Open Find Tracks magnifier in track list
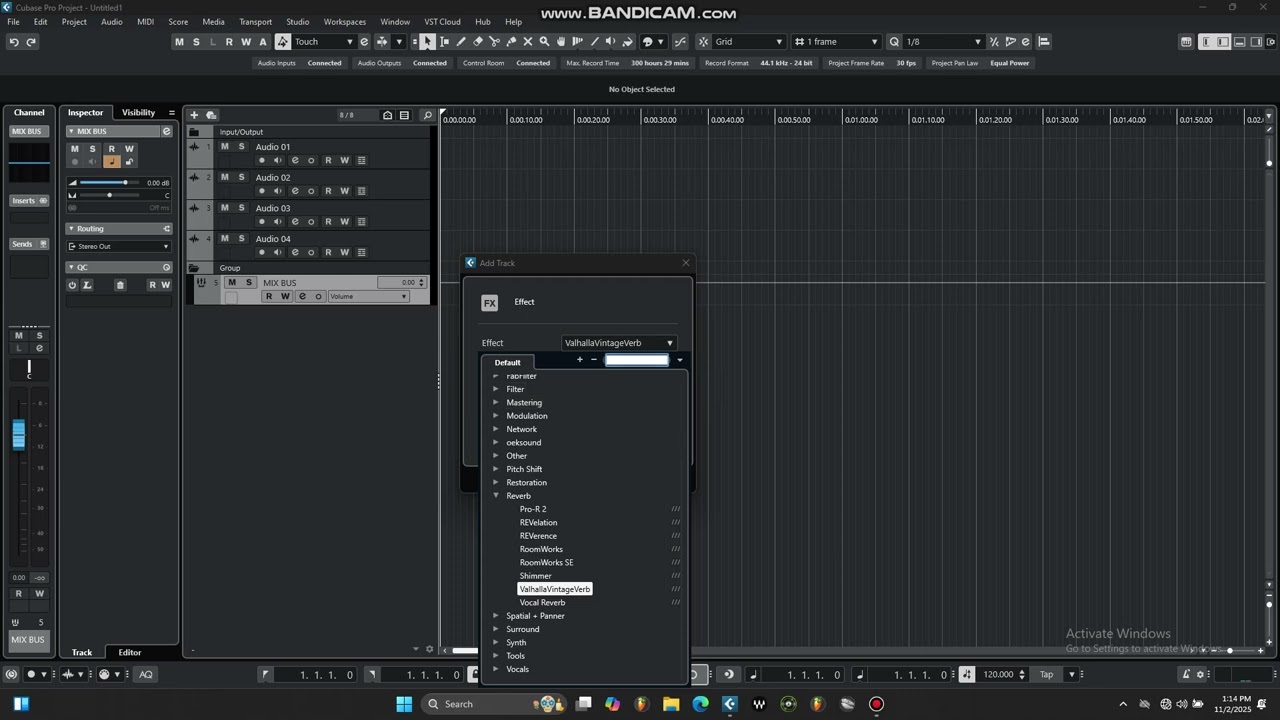The height and width of the screenshot is (720, 1280). pyautogui.click(x=427, y=115)
